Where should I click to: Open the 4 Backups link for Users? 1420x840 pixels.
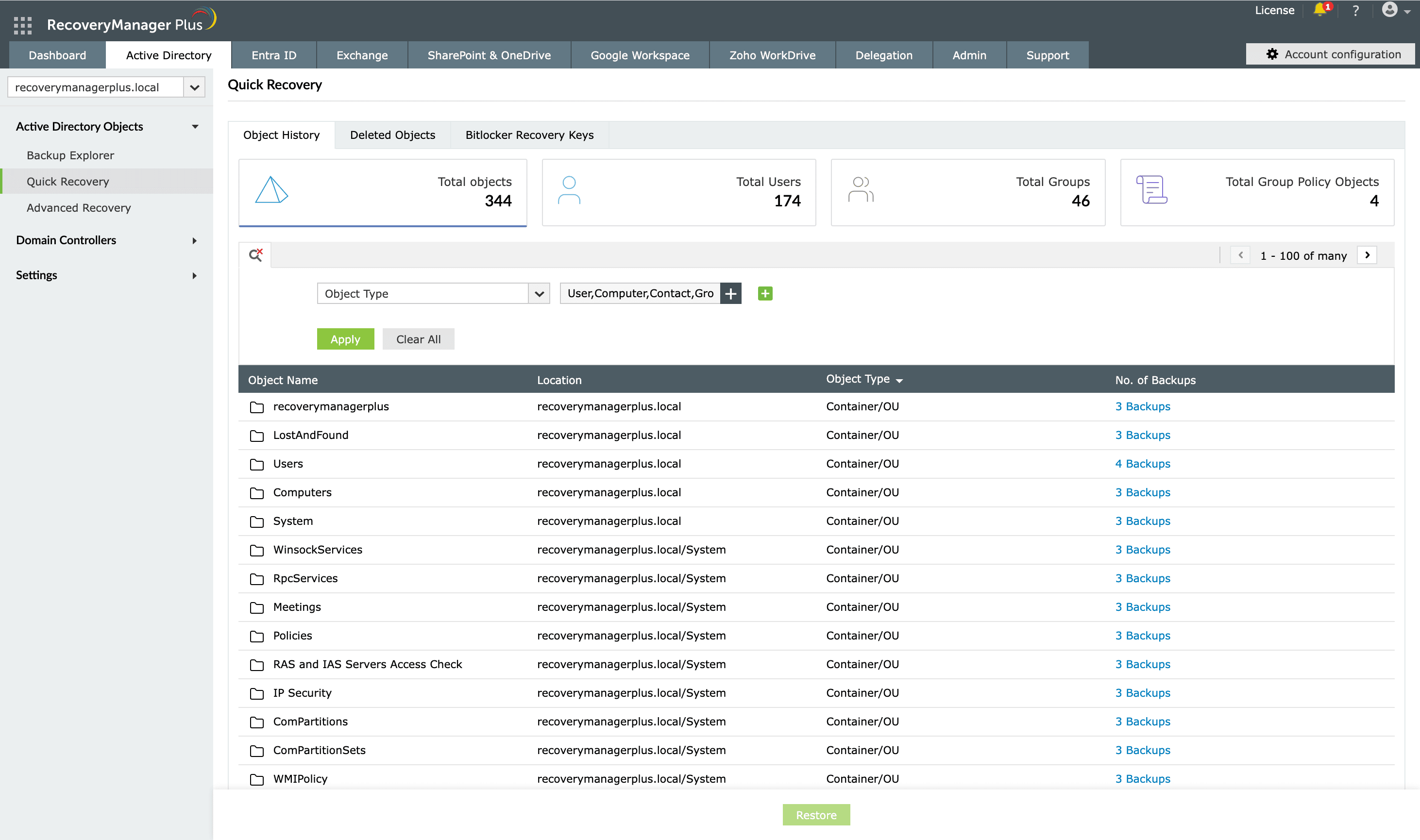click(x=1142, y=464)
